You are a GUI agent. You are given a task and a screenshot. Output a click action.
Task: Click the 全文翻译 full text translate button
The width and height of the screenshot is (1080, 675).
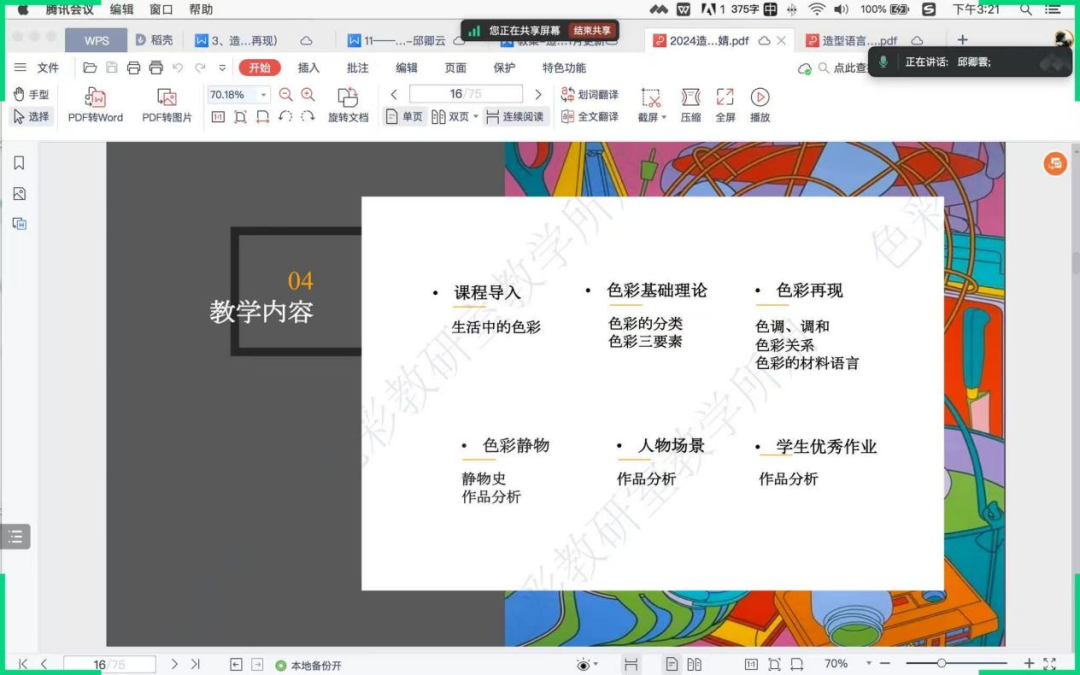point(590,117)
